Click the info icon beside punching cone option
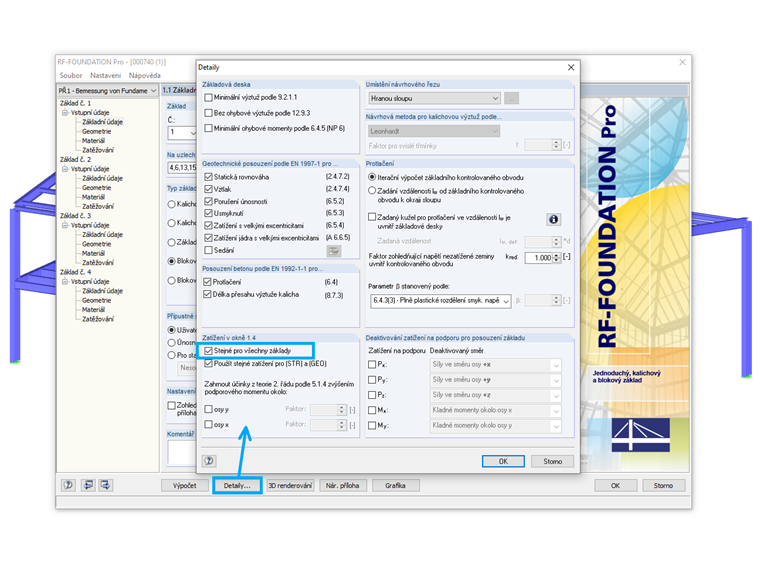Screen dimensions: 760x570 tap(553, 219)
